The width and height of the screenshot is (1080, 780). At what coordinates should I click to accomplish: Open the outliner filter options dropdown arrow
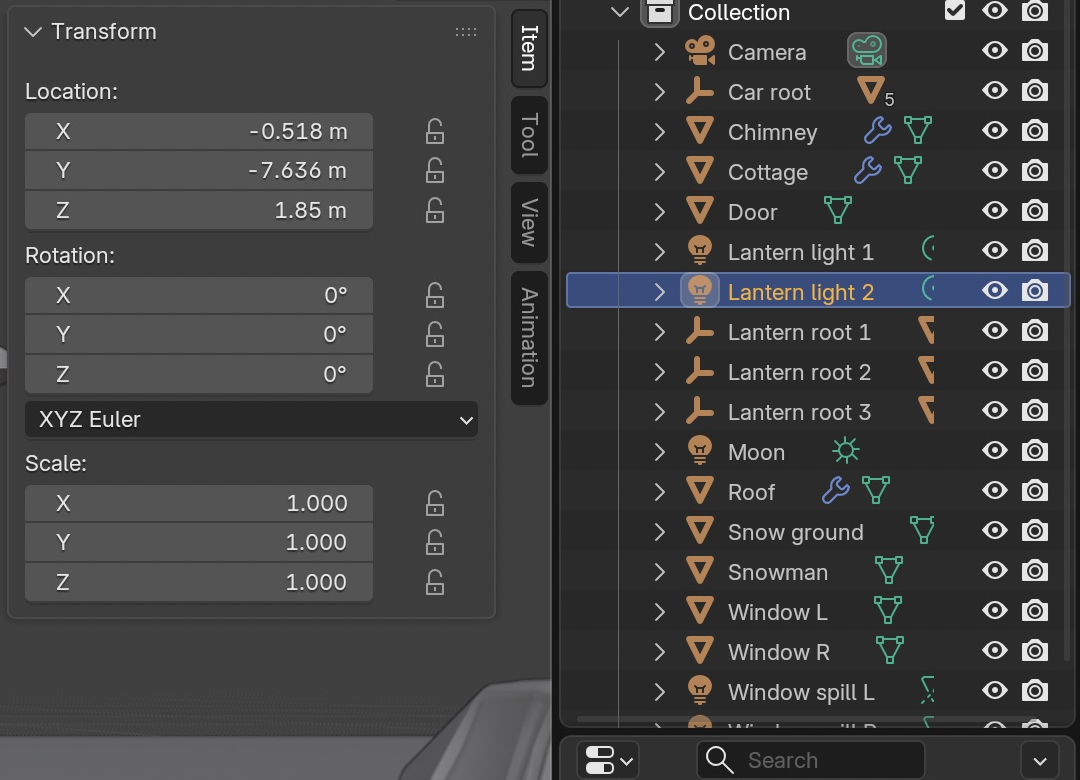coord(1040,761)
